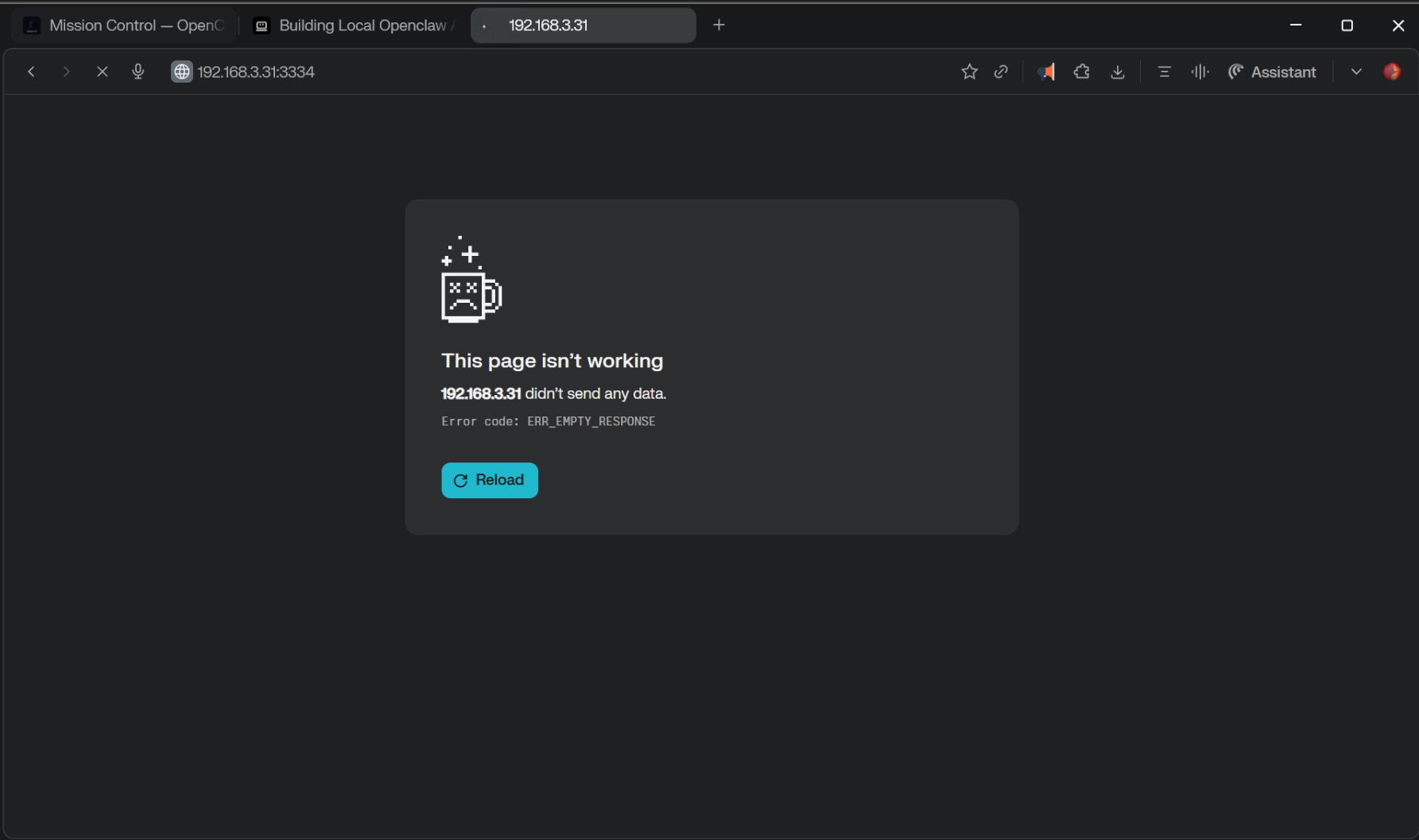Bookmark this page with the star icon
Viewport: 1419px width, 840px height.
coord(969,72)
